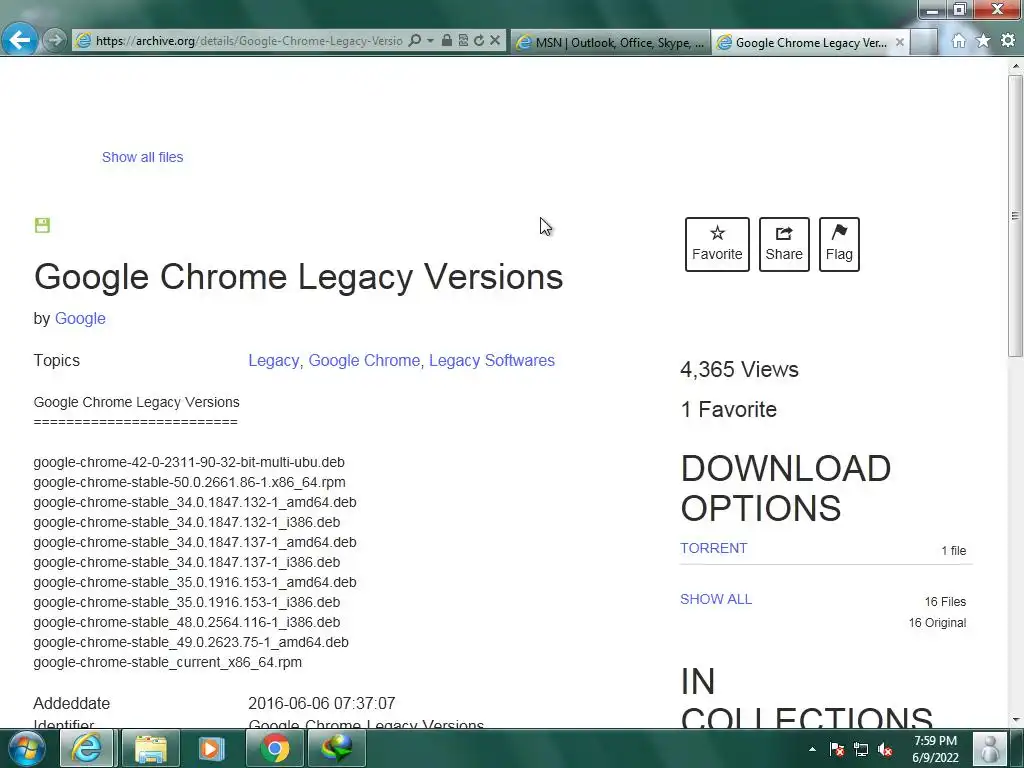Click text google-chrome-stable_49.0.2623.75-1_amd64.deb
The image size is (1024, 768).
[191, 643]
